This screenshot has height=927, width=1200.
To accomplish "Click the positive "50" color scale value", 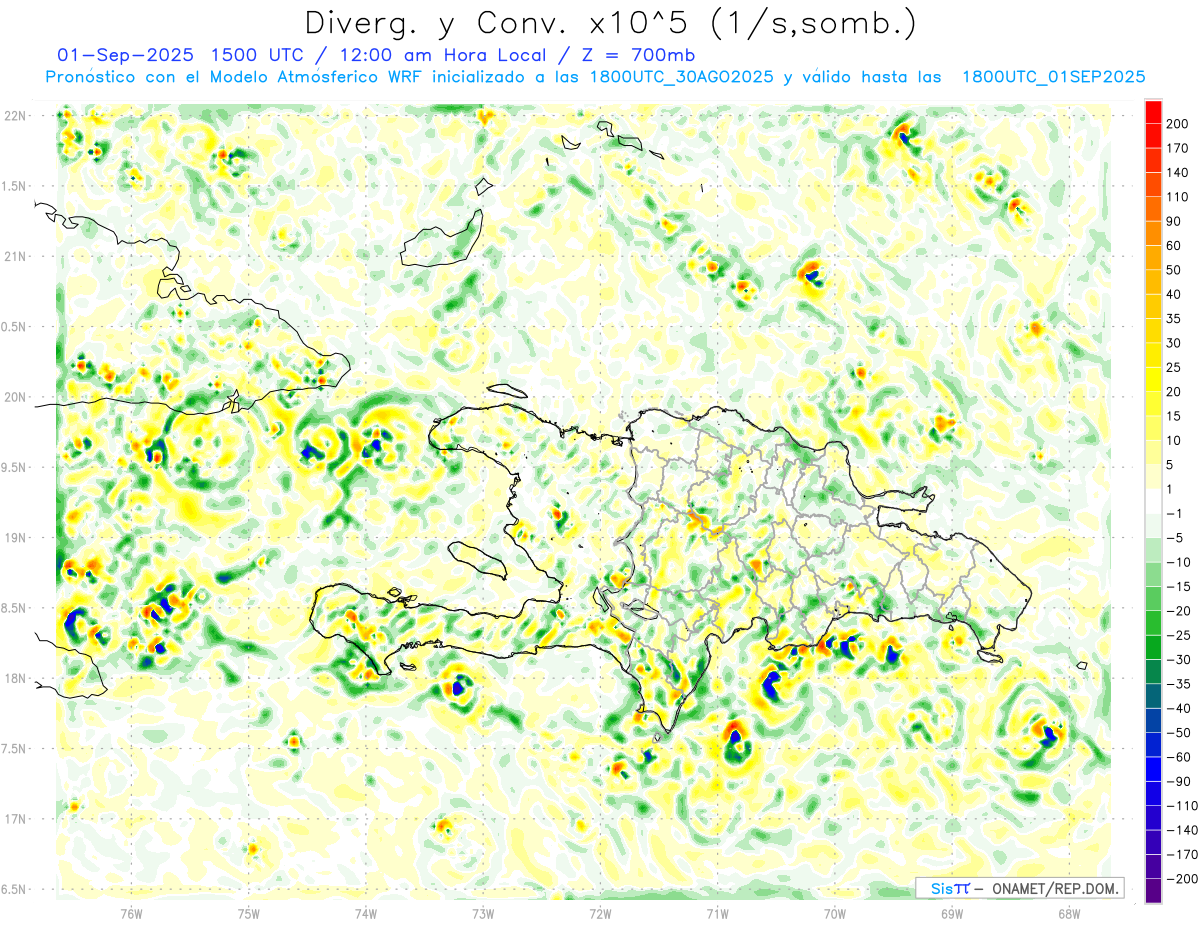I will [x=1175, y=270].
